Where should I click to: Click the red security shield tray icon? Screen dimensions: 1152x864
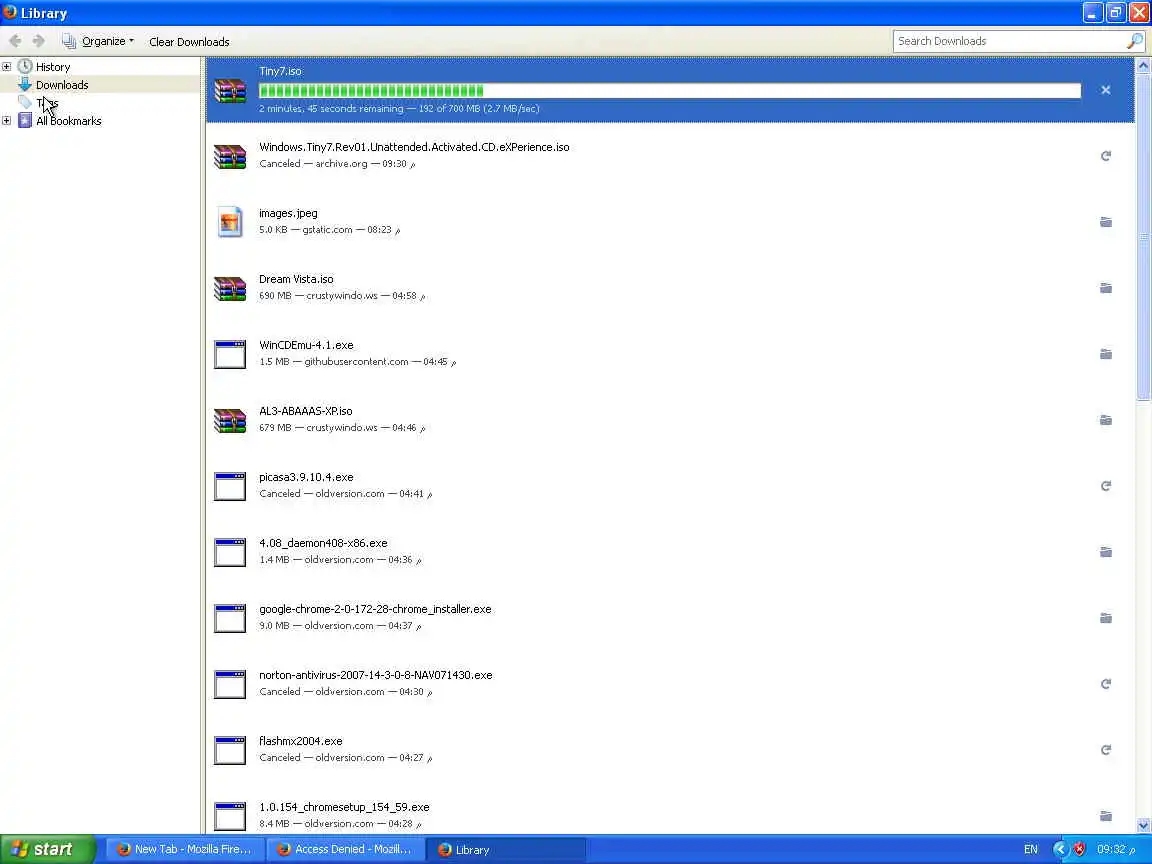pos(1079,849)
